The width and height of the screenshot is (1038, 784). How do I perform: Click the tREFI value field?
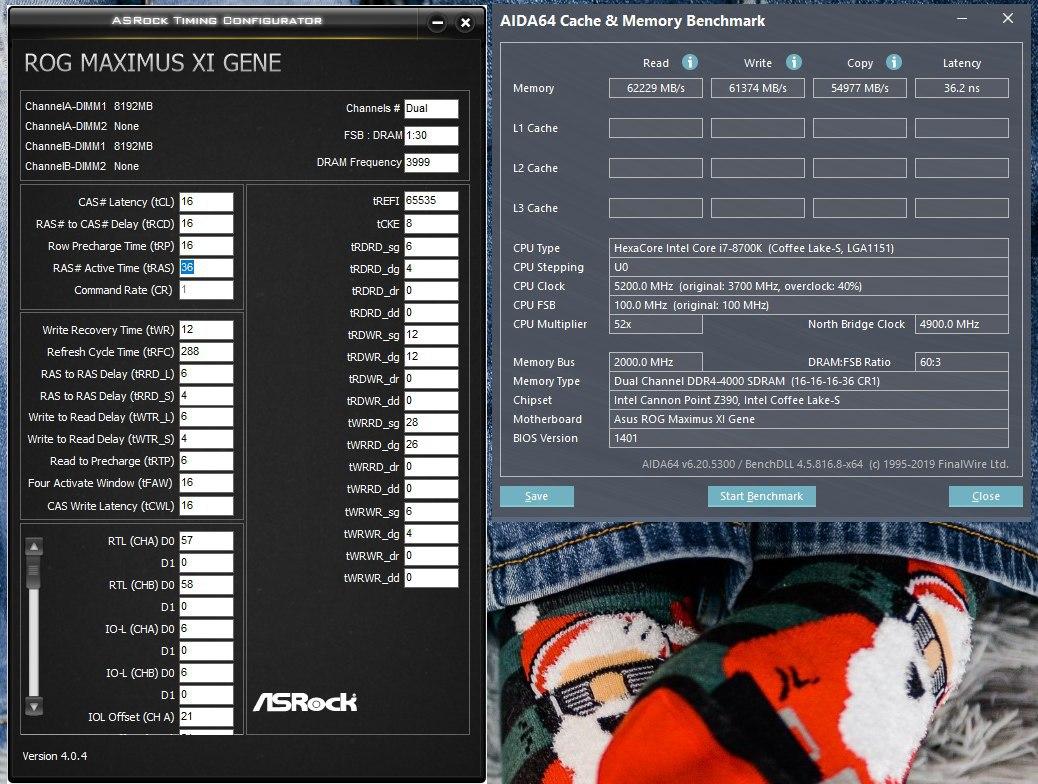click(x=432, y=201)
